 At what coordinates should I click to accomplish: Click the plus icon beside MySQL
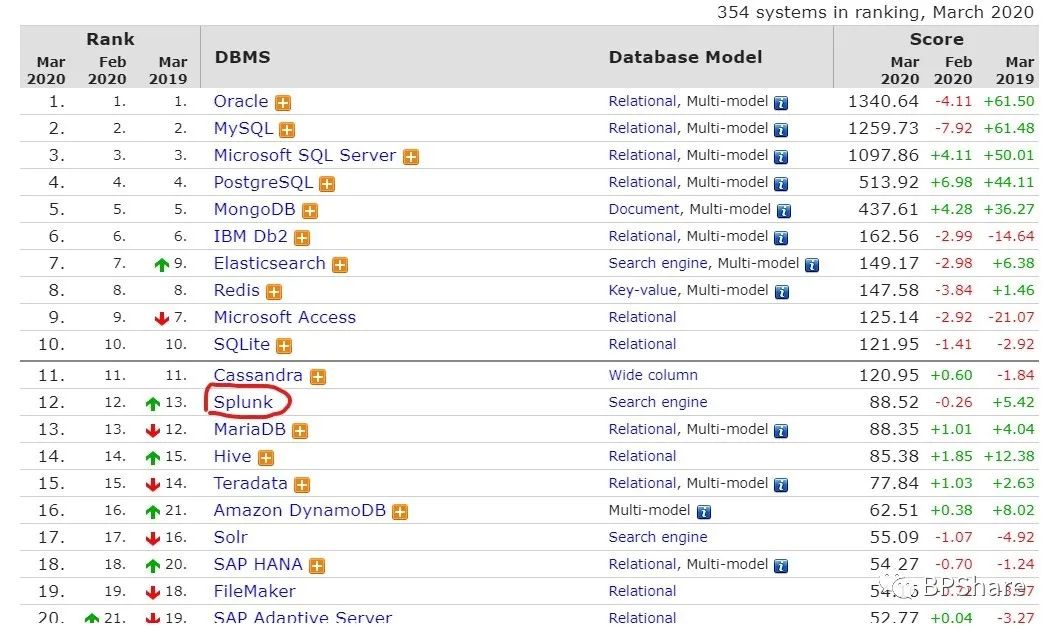287,130
